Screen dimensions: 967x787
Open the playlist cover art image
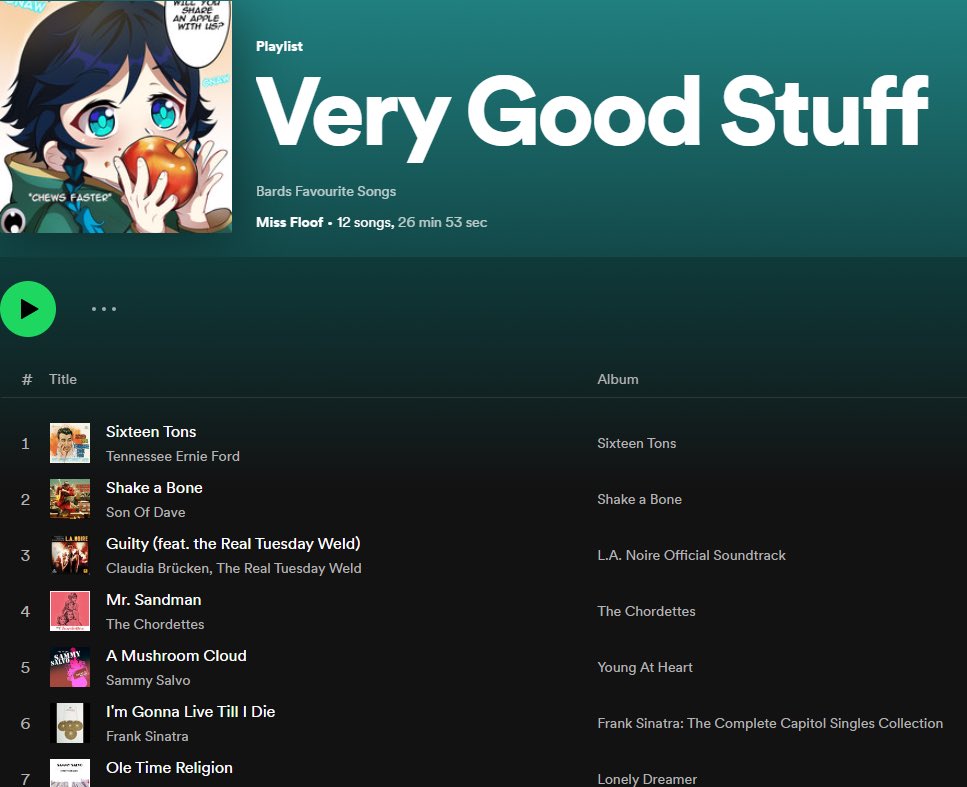115,117
